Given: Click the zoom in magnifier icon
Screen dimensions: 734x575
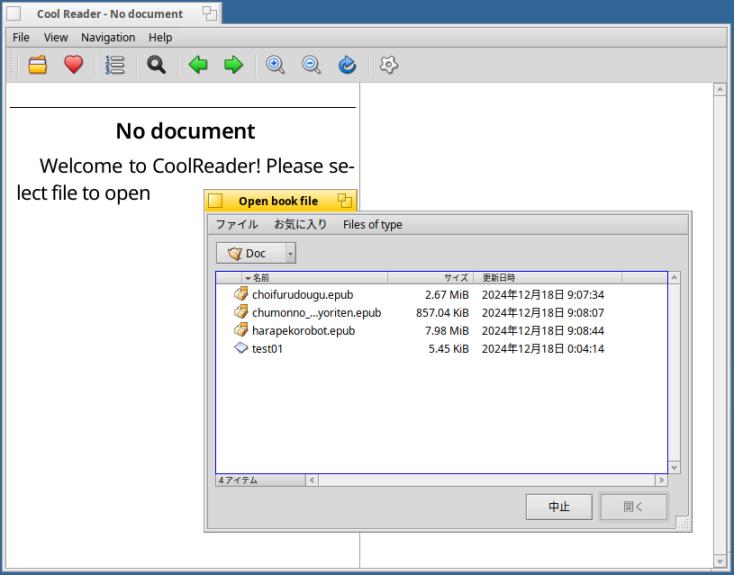Looking at the screenshot, I should point(275,65).
